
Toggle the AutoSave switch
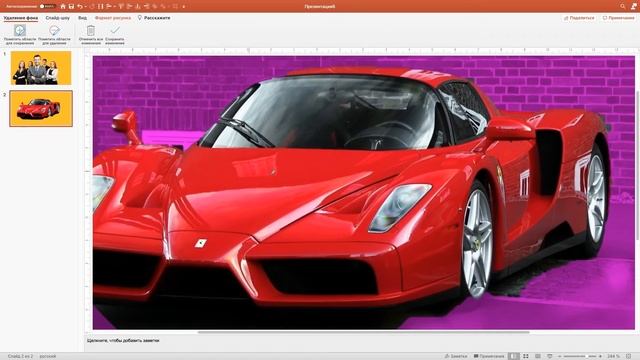(47, 7)
